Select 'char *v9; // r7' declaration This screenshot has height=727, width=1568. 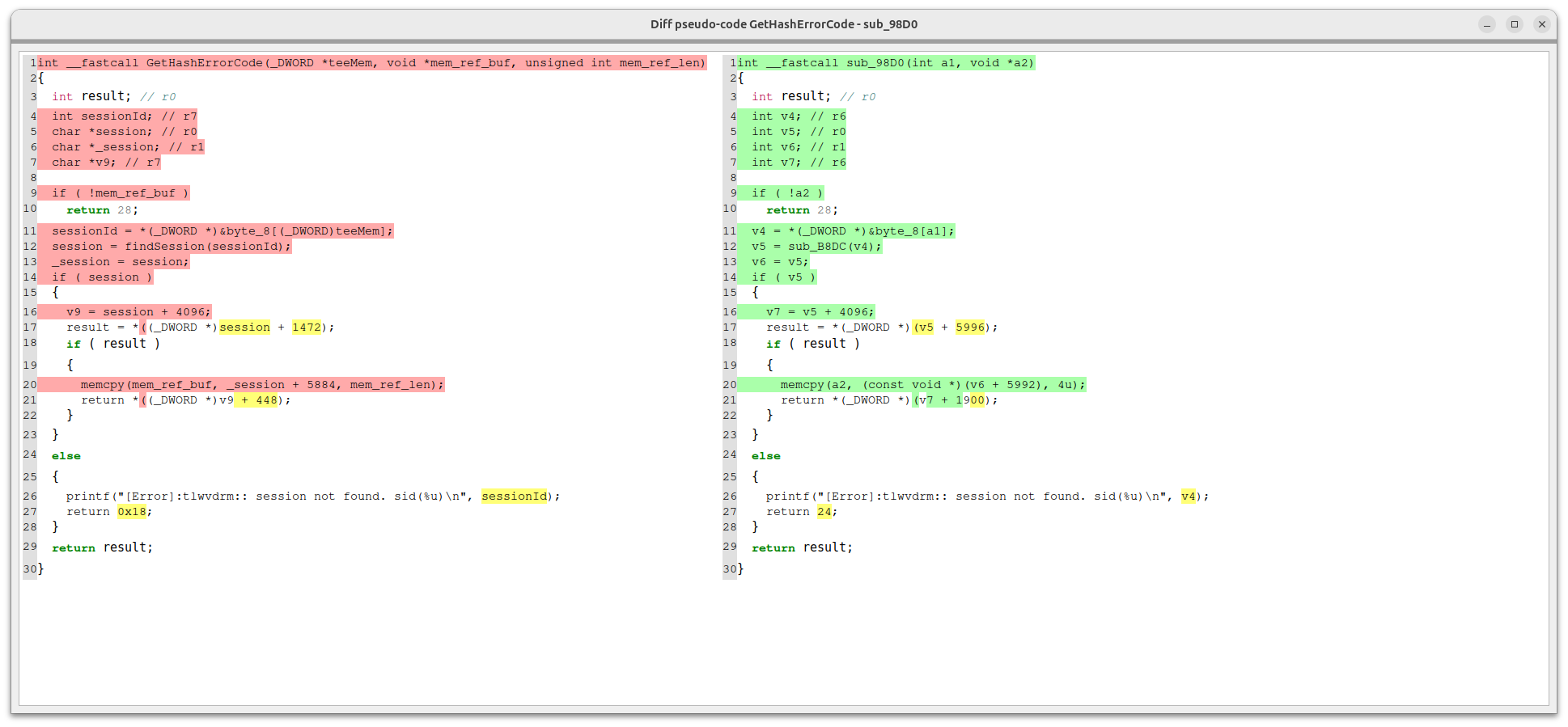(x=106, y=163)
